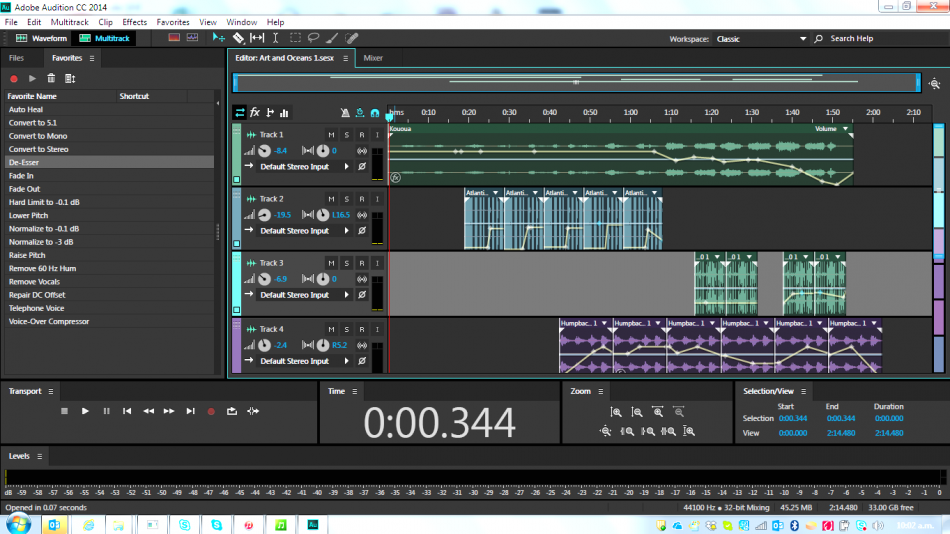The height and width of the screenshot is (534, 950).
Task: Click the Search Help field
Action: pyautogui.click(x=872, y=39)
